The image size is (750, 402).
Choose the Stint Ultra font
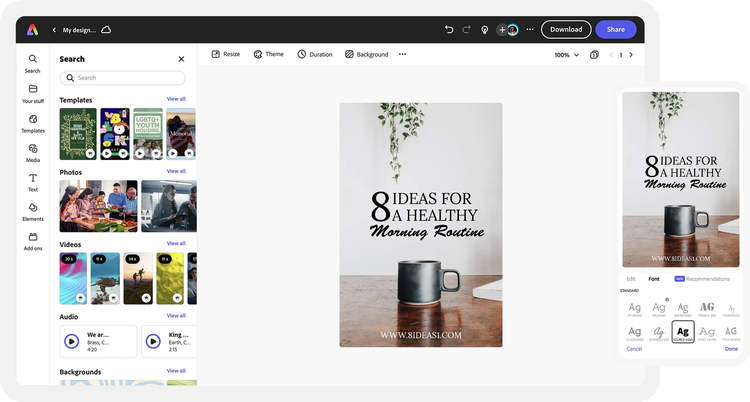click(x=707, y=333)
